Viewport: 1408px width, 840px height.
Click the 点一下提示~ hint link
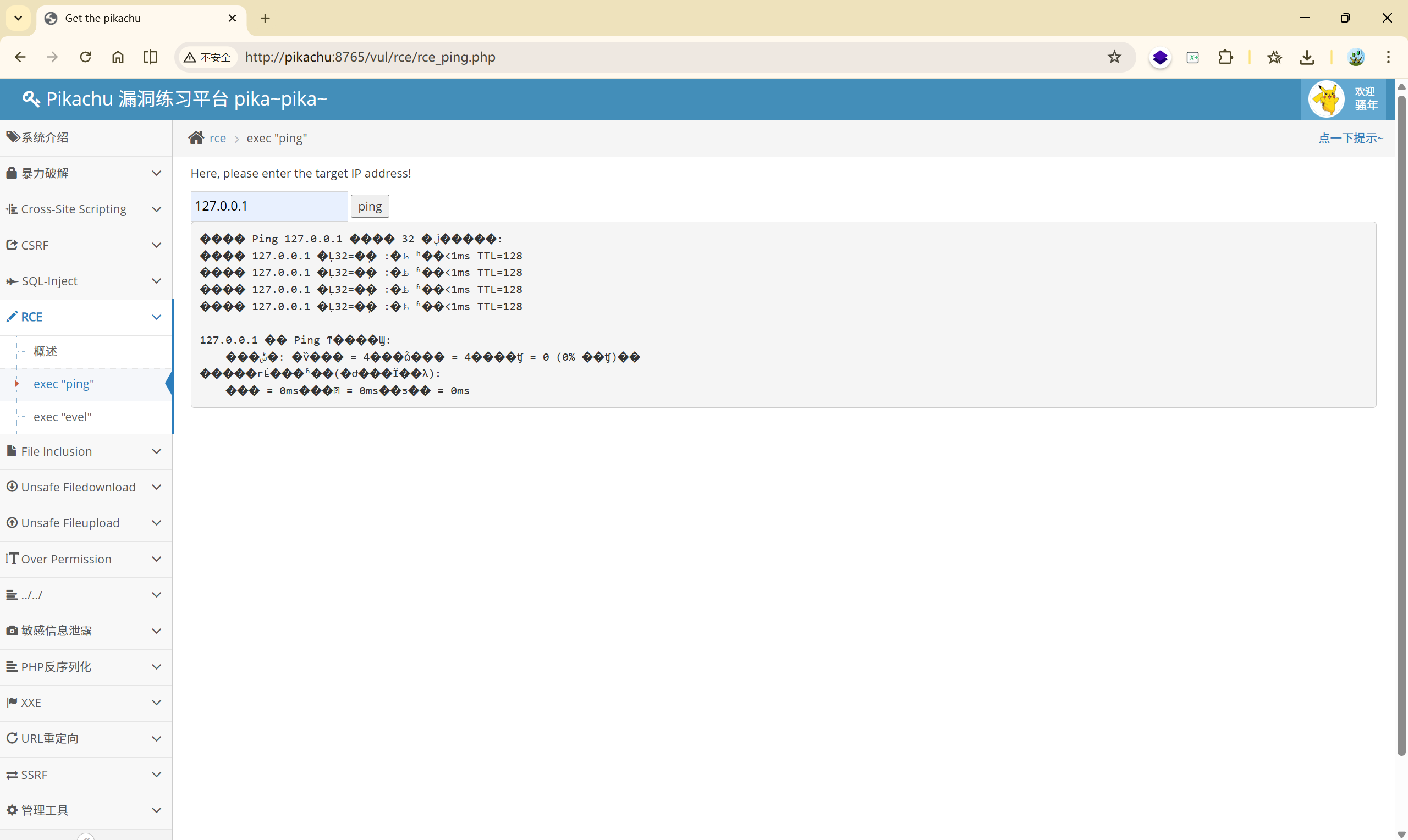(1350, 138)
